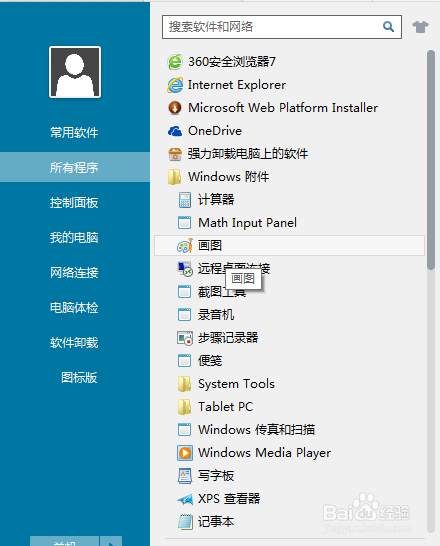Click the 关机 shutdown button
The height and width of the screenshot is (546, 440).
[64, 541]
